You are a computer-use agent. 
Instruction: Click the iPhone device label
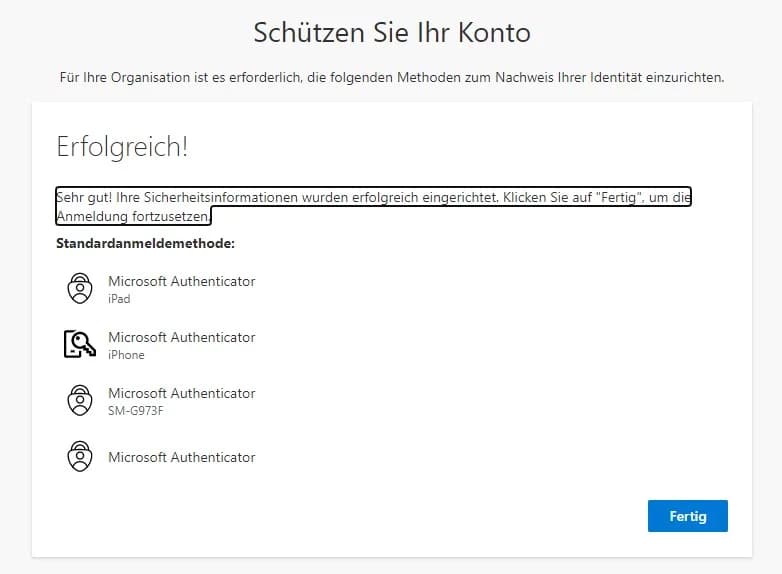[126, 355]
